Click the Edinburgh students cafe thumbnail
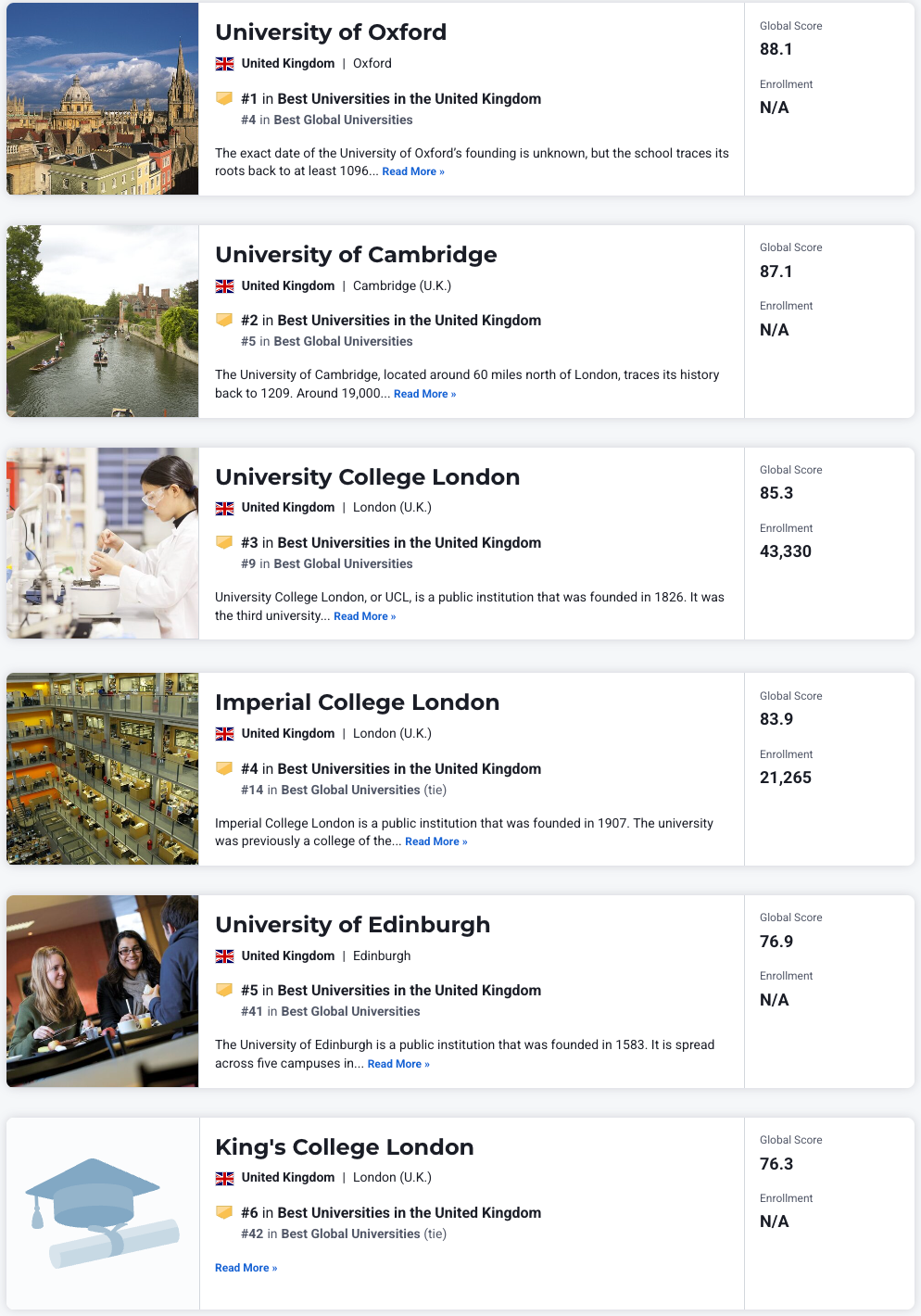 [103, 991]
